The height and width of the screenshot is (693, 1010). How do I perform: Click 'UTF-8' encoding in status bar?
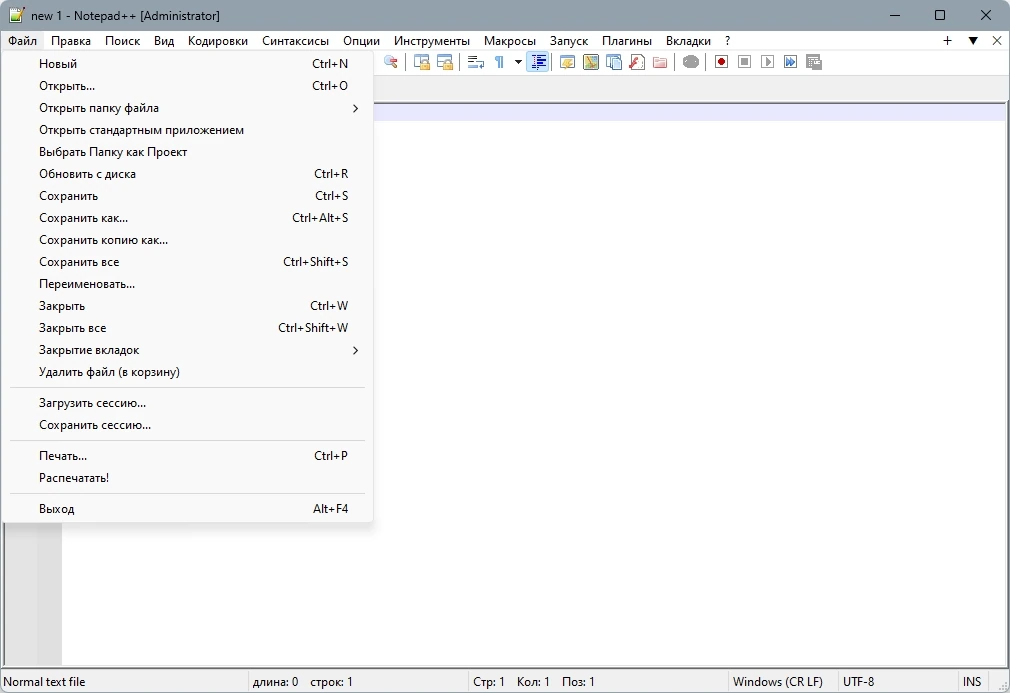859,681
